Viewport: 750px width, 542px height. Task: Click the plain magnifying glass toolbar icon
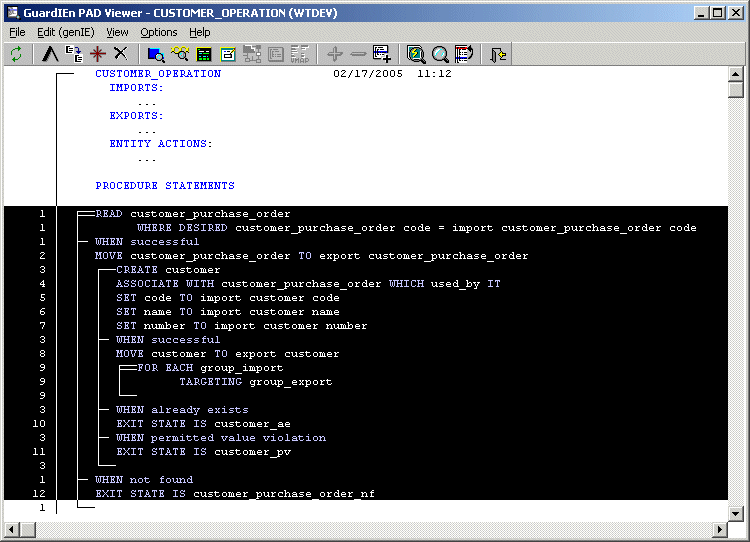[440, 54]
